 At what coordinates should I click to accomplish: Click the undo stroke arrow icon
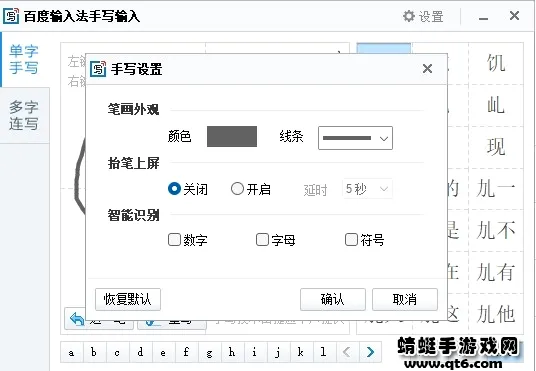pyautogui.click(x=77, y=319)
